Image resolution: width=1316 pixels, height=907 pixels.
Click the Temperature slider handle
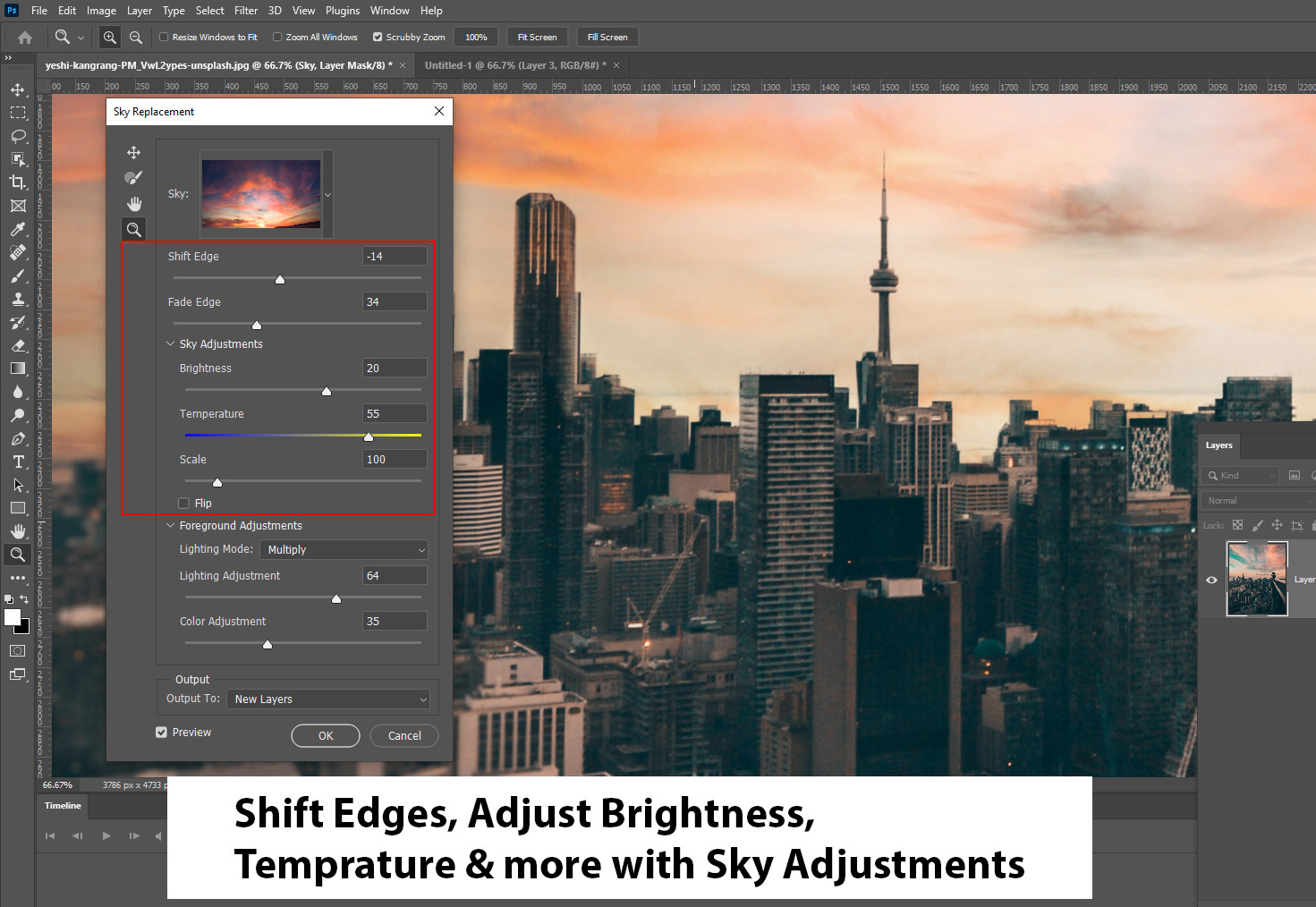[369, 437]
